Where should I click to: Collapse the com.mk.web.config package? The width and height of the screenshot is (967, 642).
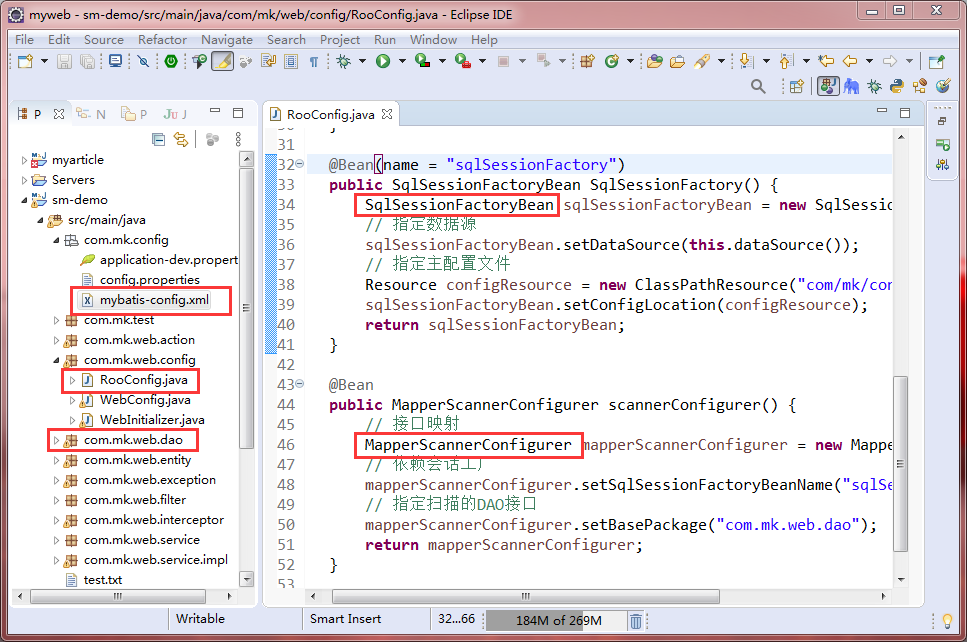click(x=56, y=360)
